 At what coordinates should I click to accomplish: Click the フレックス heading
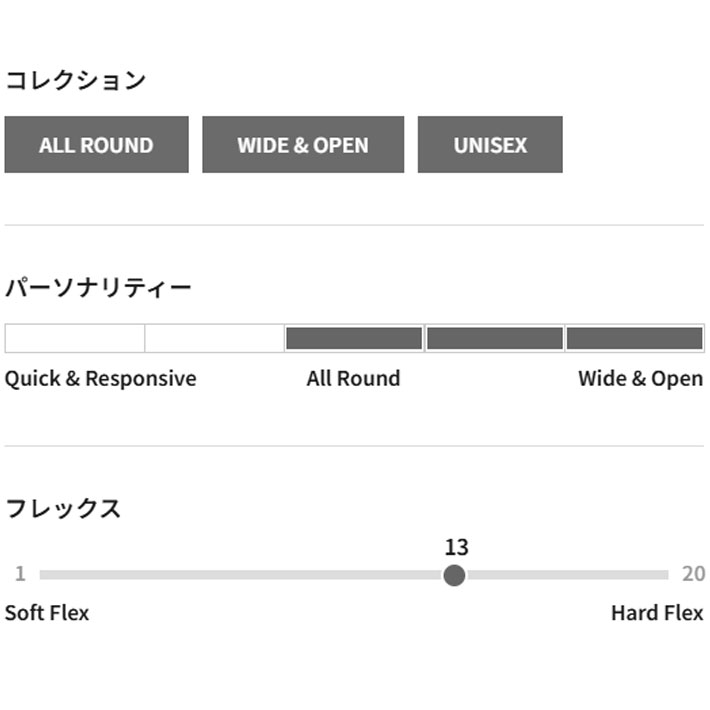pos(63,508)
